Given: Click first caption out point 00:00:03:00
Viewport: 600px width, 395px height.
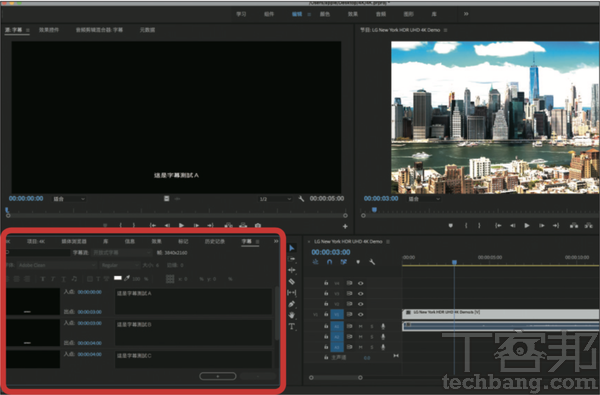Looking at the screenshot, I should (x=90, y=312).
